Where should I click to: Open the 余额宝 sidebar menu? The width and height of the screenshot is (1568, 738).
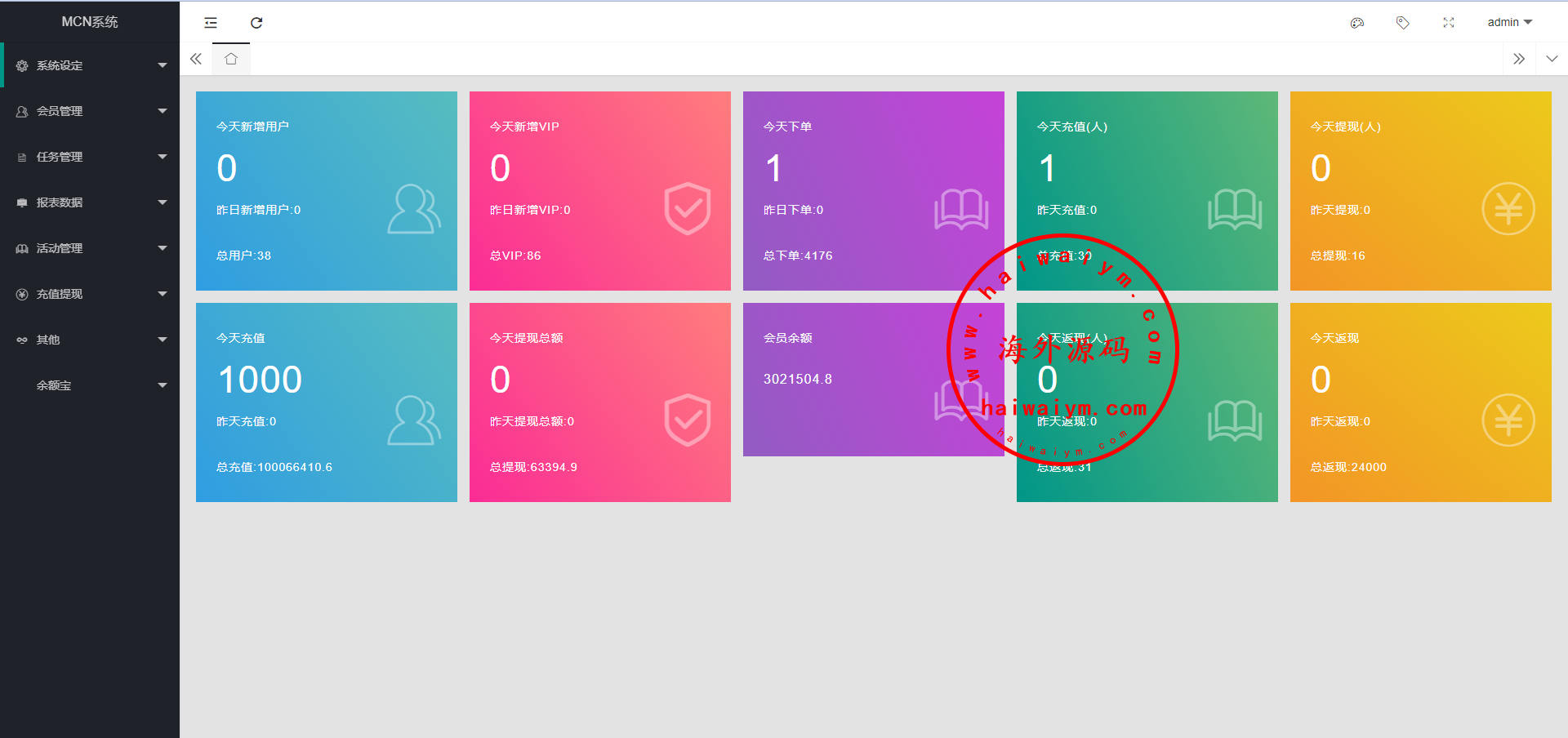pyautogui.click(x=90, y=385)
